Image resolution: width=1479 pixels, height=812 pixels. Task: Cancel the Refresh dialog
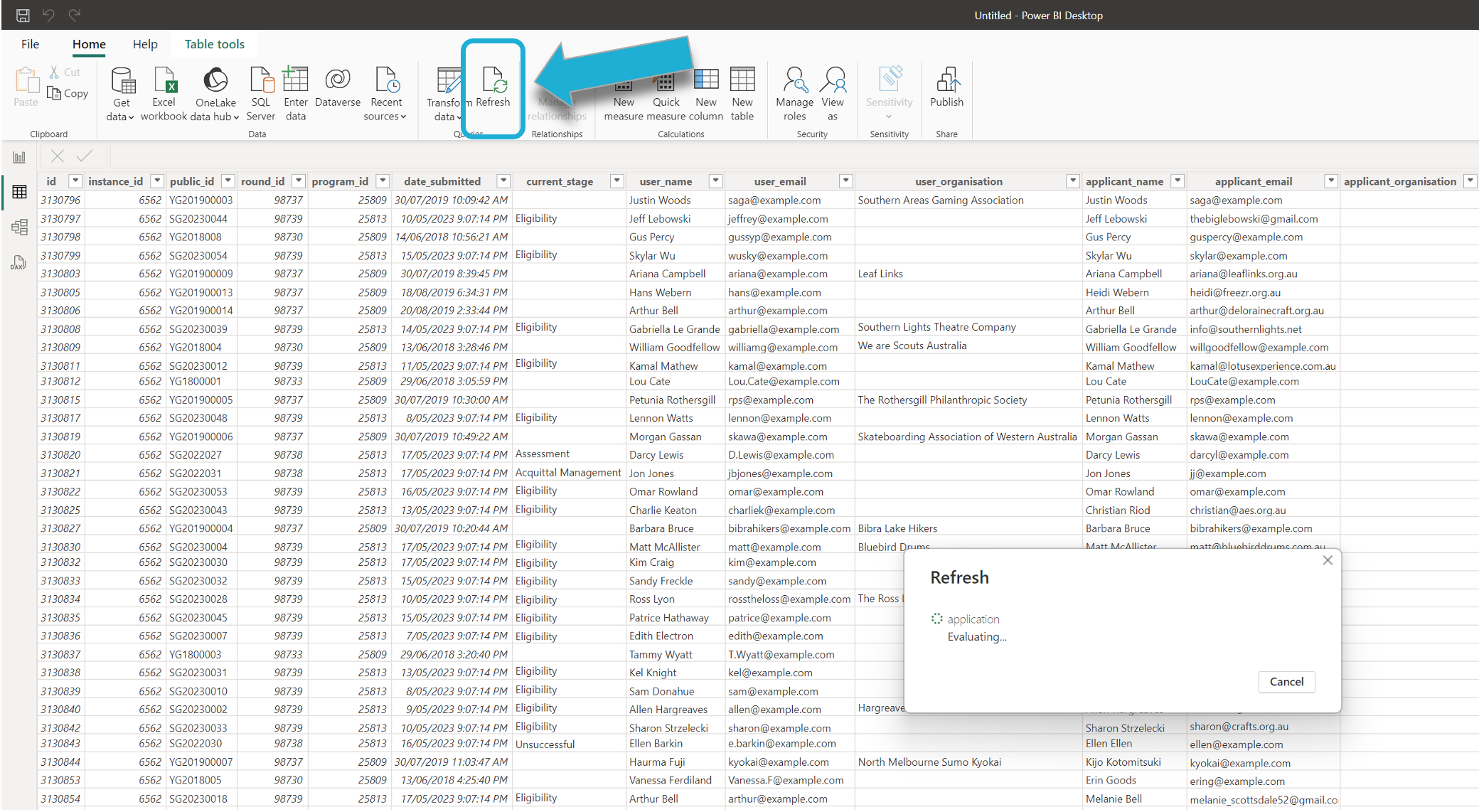point(1286,681)
